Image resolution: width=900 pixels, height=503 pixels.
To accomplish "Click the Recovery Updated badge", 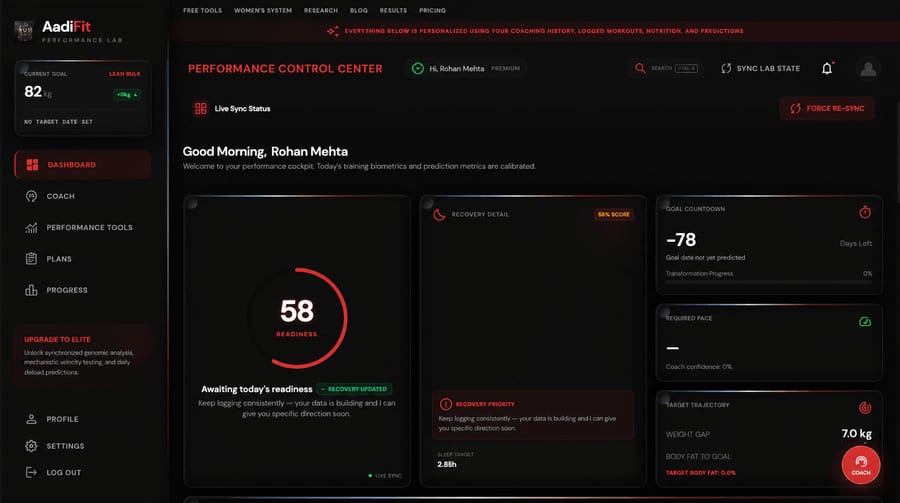I will click(354, 389).
